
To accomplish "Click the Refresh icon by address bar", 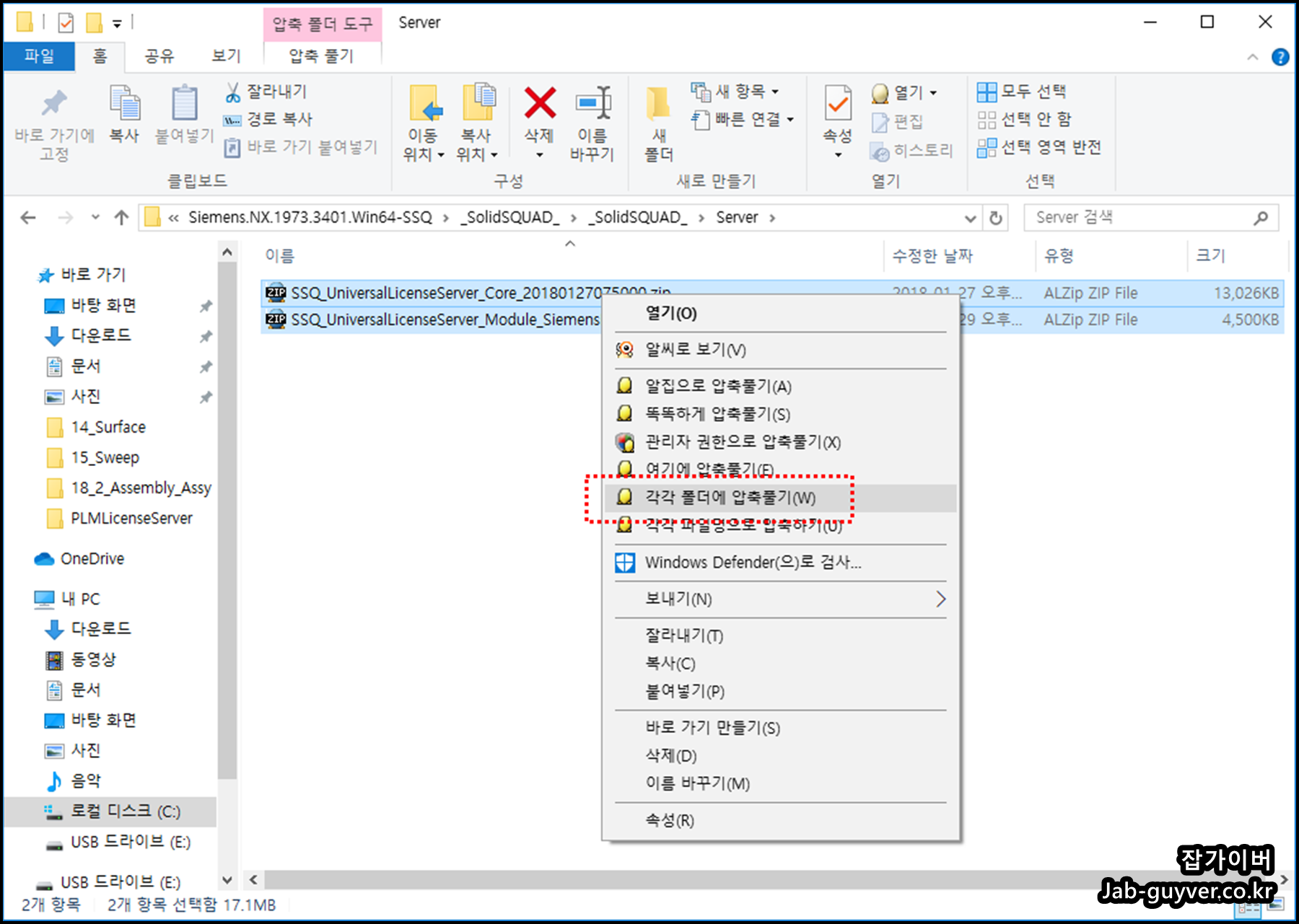I will click(996, 218).
